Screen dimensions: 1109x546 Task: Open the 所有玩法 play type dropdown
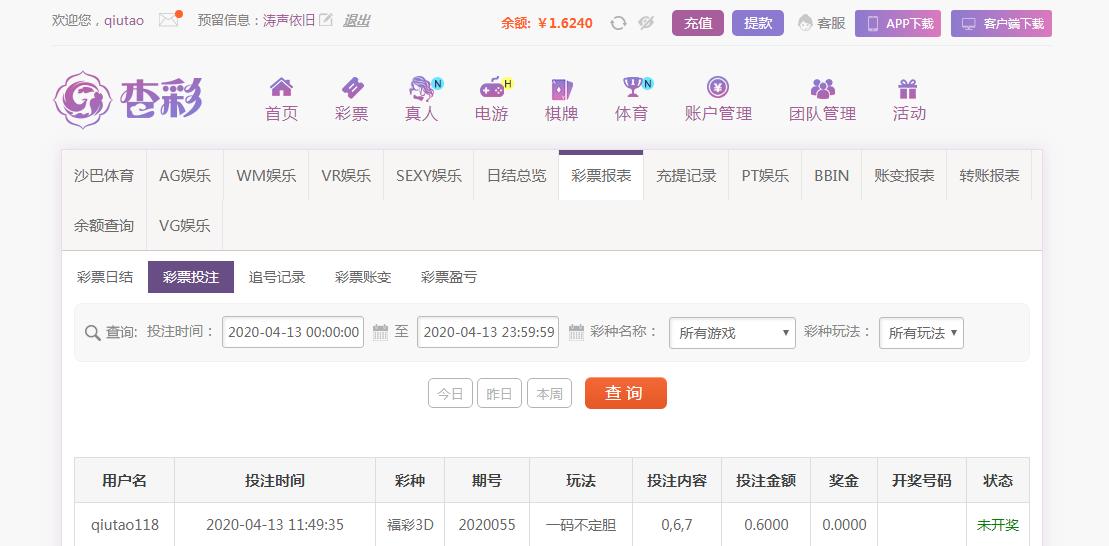(921, 332)
